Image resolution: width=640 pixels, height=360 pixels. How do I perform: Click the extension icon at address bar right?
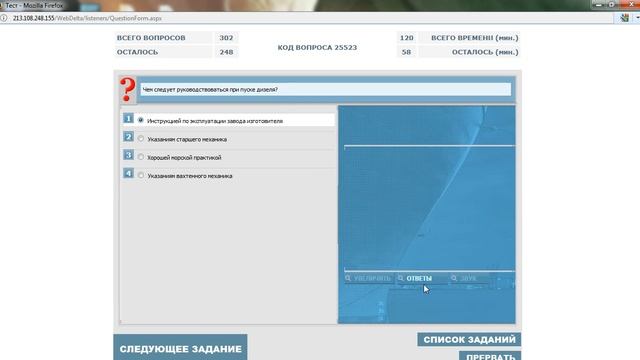point(624,18)
